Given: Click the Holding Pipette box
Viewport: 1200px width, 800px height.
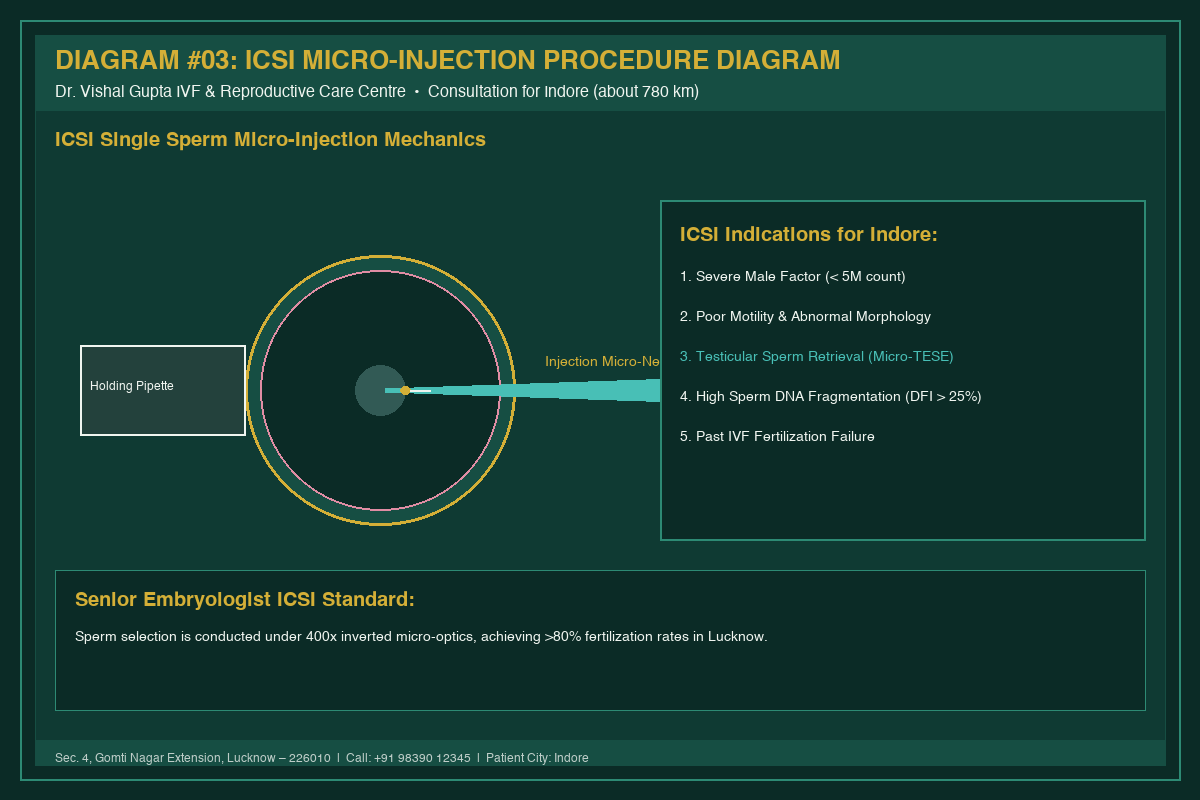Looking at the screenshot, I should [x=163, y=390].
